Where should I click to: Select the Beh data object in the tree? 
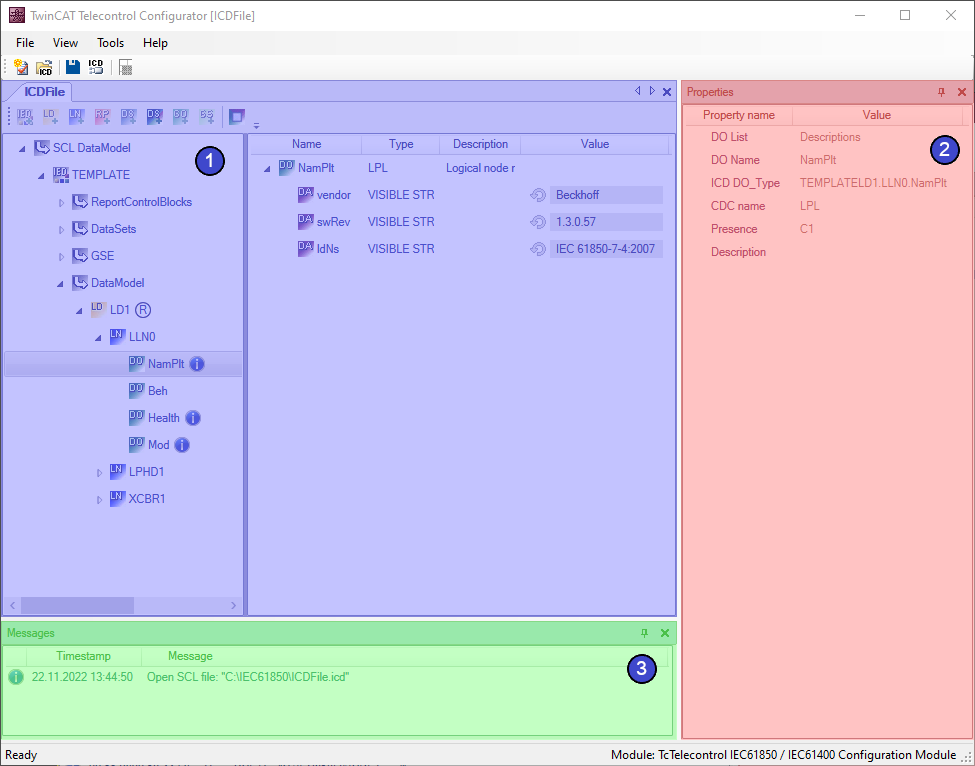(x=157, y=391)
